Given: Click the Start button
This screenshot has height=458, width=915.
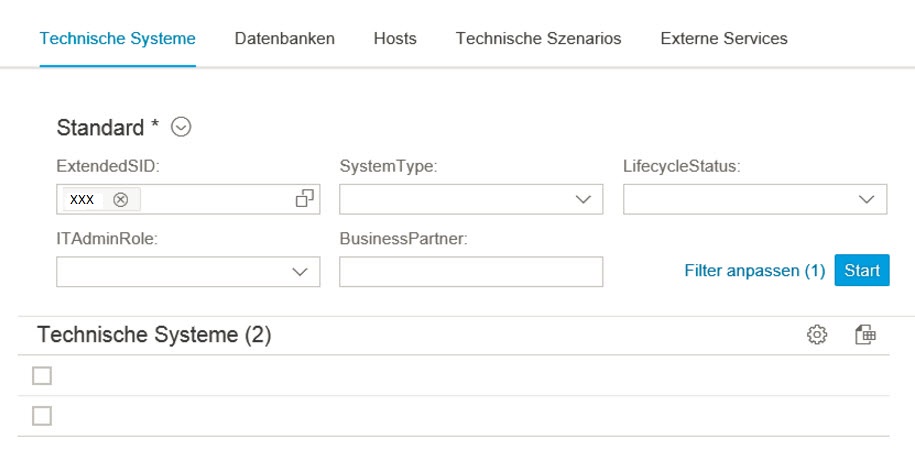Looking at the screenshot, I should 862,270.
